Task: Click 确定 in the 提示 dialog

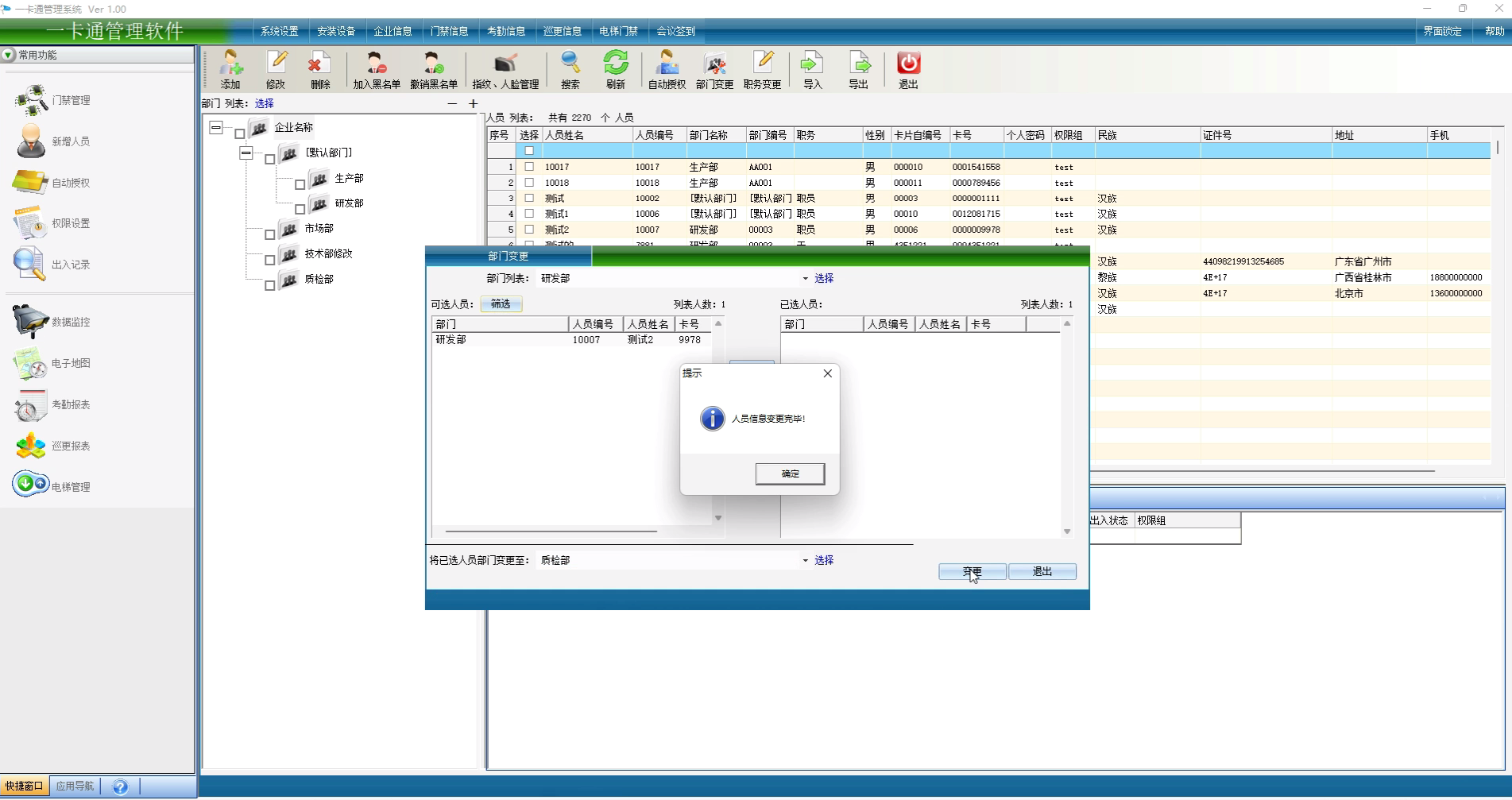Action: click(790, 473)
